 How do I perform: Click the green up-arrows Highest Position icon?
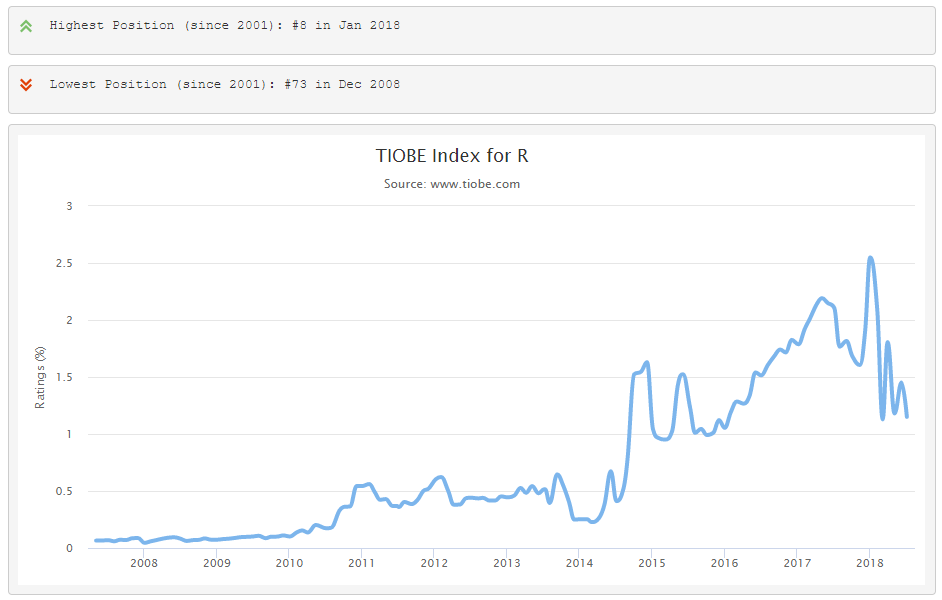pos(26,26)
